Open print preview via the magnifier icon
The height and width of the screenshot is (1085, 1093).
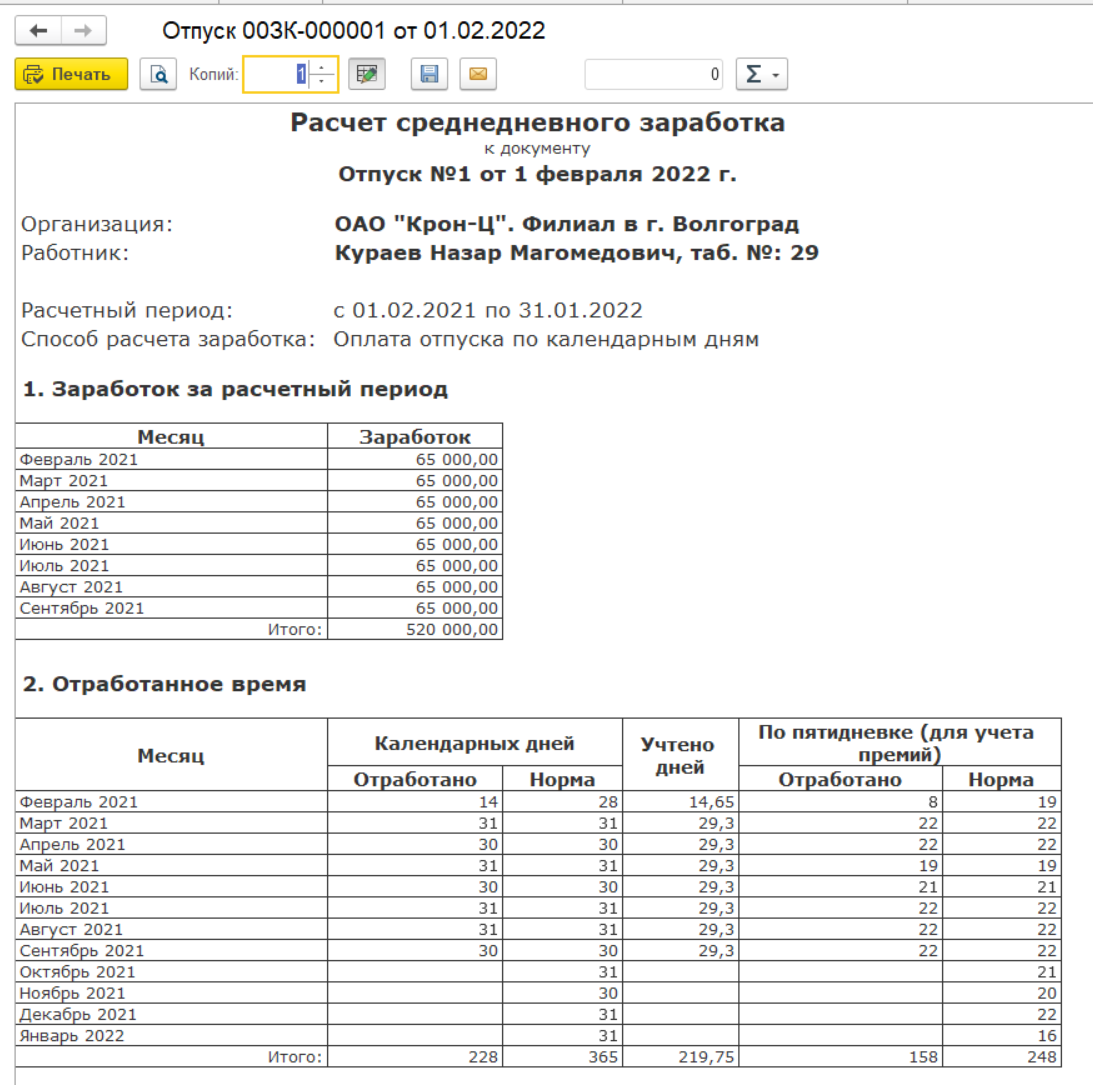[158, 74]
